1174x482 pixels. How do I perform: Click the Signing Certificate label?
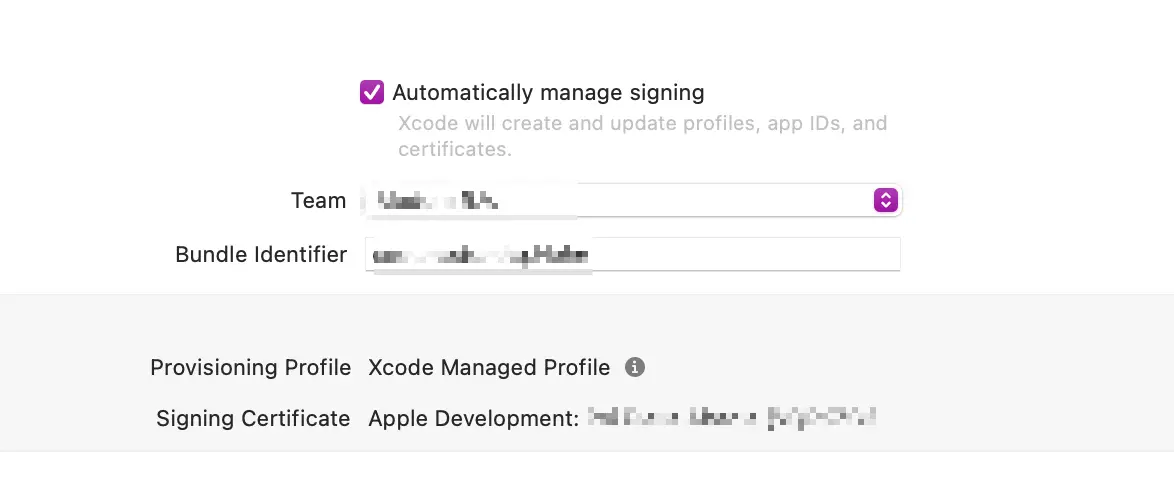[x=253, y=418]
